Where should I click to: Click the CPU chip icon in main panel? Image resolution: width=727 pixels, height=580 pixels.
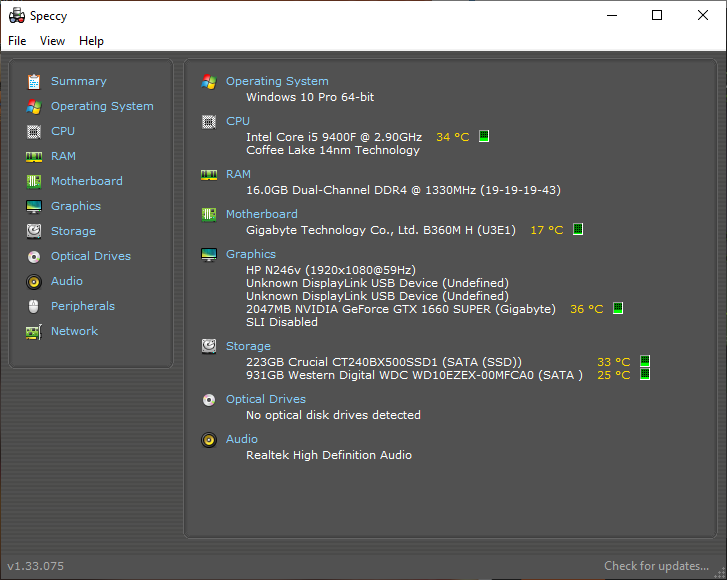pos(209,122)
